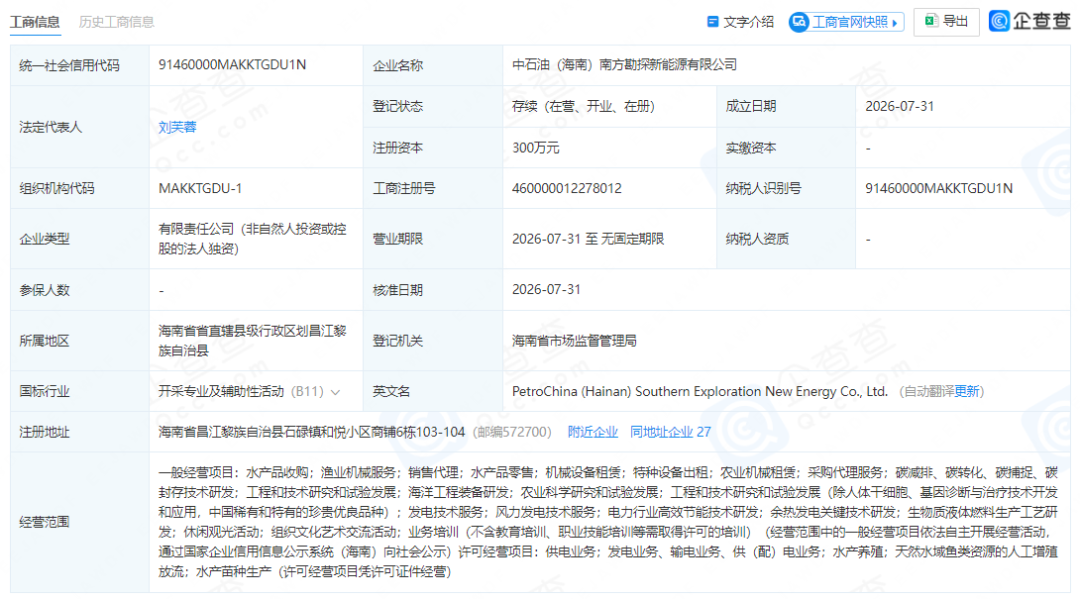This screenshot has height=599, width=1080.
Task: Click registered address 石碌镇和悦小区商铺6栋103-104
Action: (311, 432)
